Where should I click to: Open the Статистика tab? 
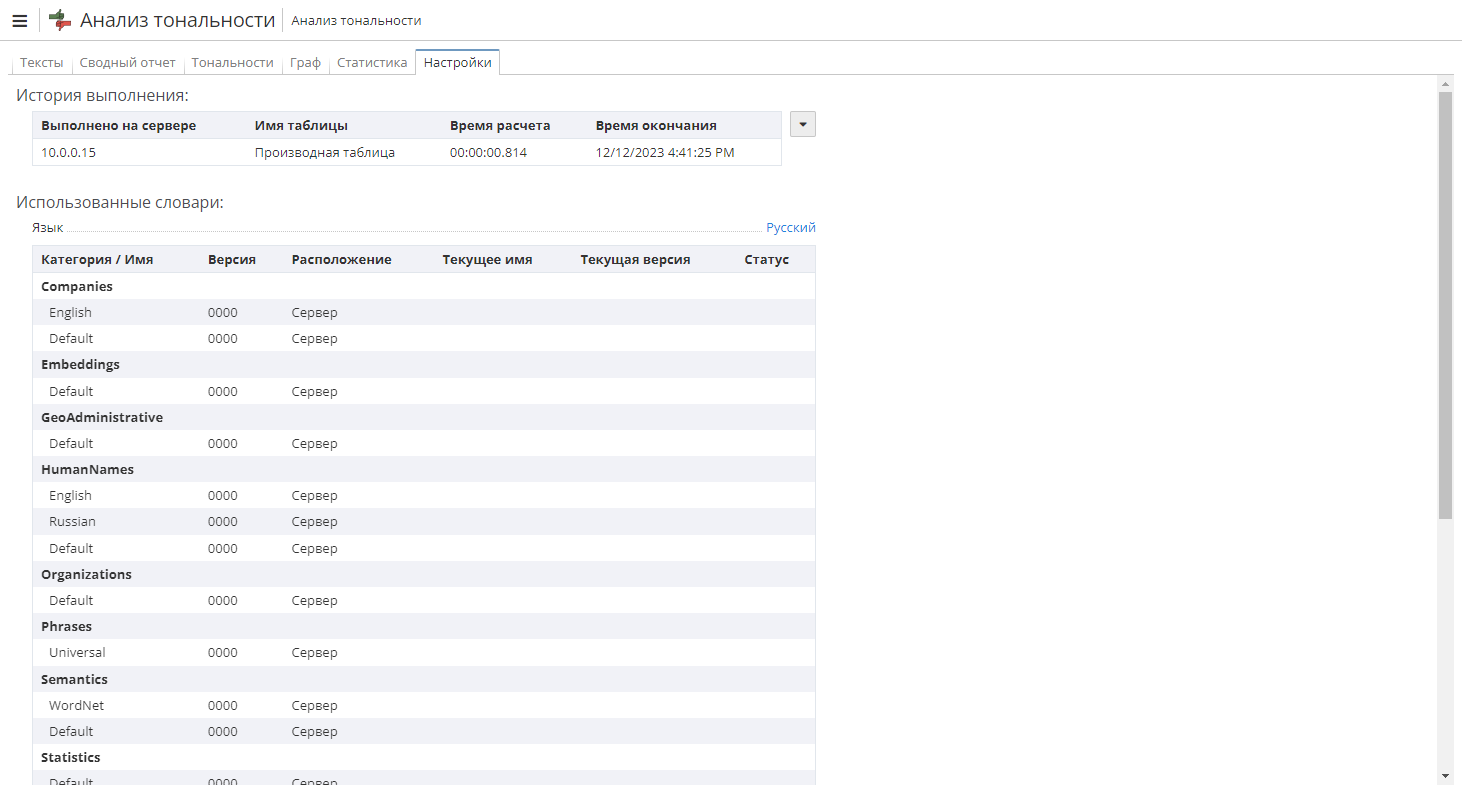point(372,62)
